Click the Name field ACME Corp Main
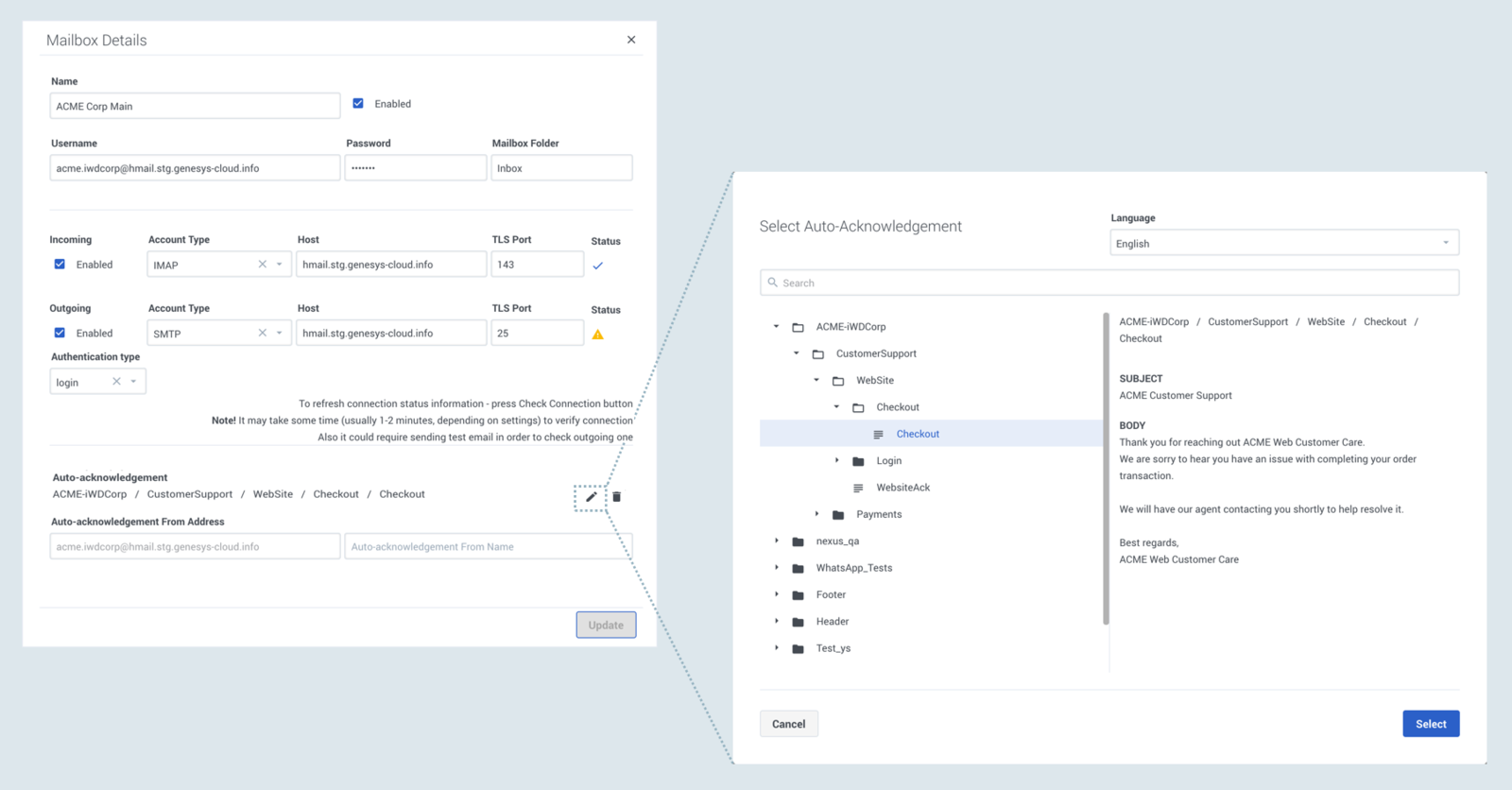Viewport: 1512px width, 790px height. [195, 106]
